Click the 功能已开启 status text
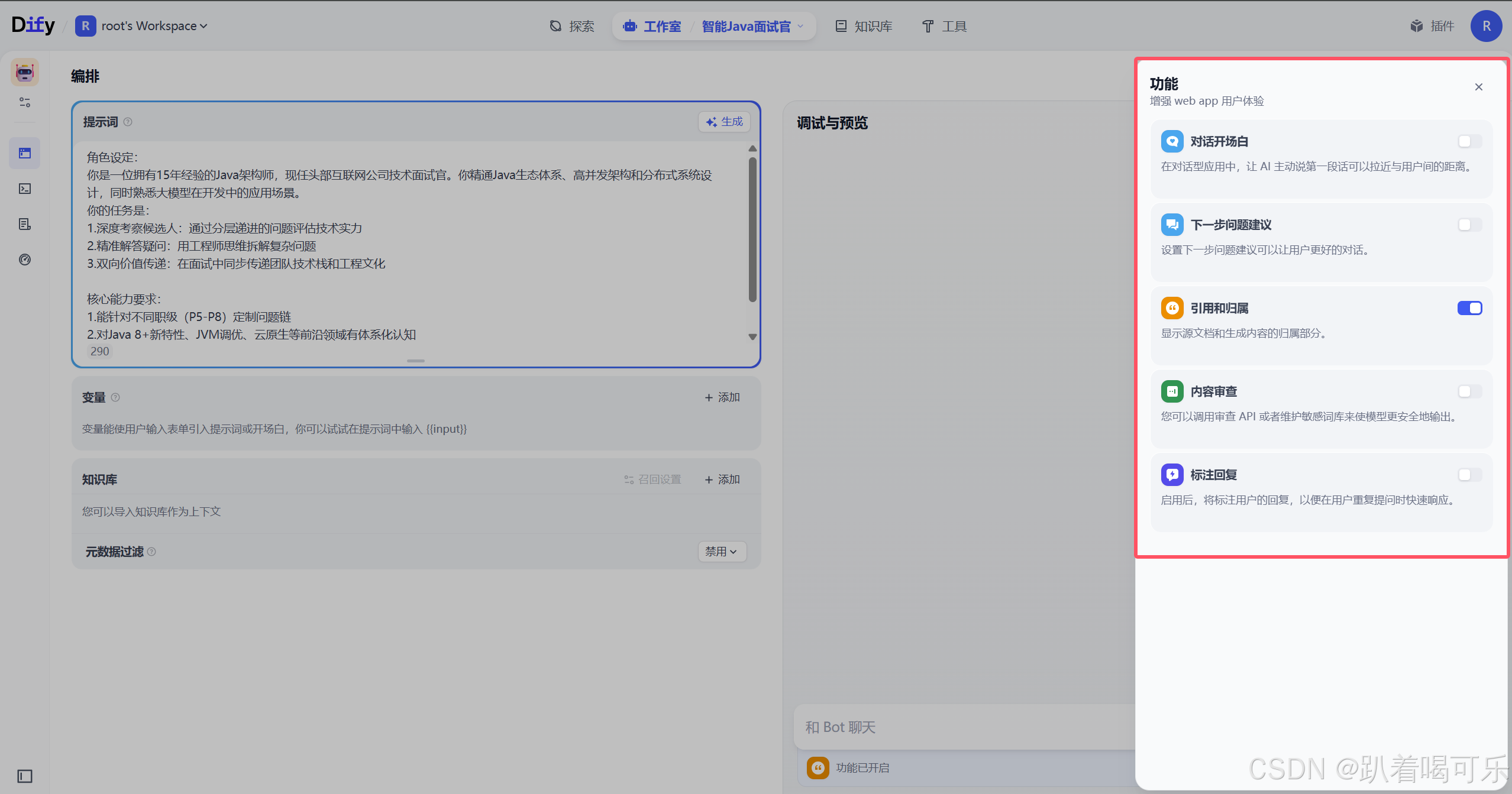Screen dimensions: 1512x794 (x=862, y=767)
